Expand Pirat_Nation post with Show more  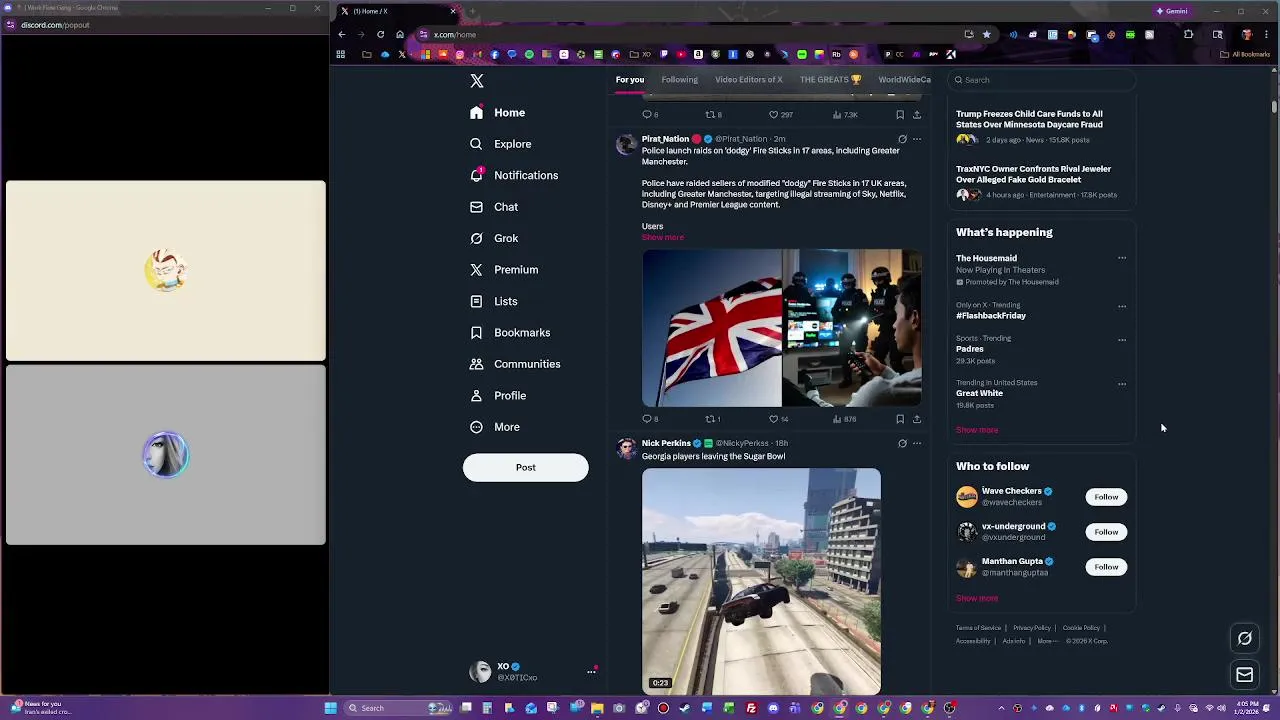(663, 237)
